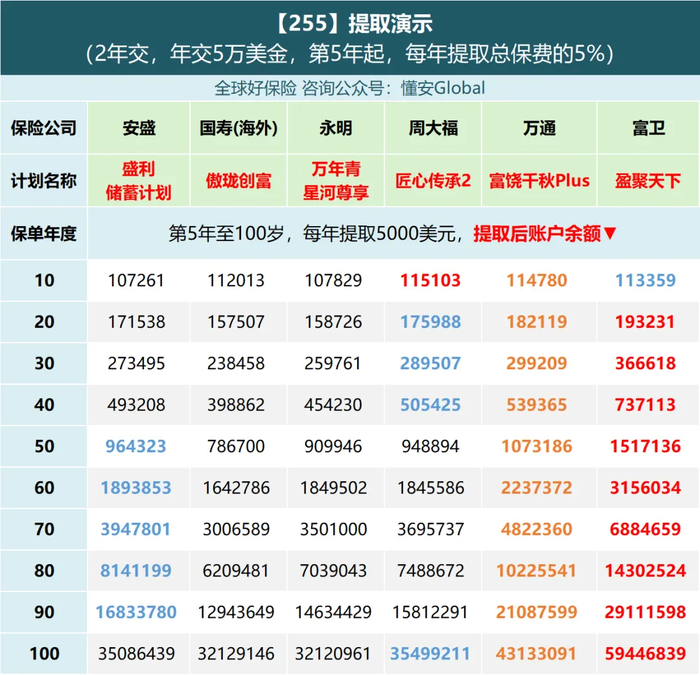Select the 万通 company header

click(x=539, y=128)
